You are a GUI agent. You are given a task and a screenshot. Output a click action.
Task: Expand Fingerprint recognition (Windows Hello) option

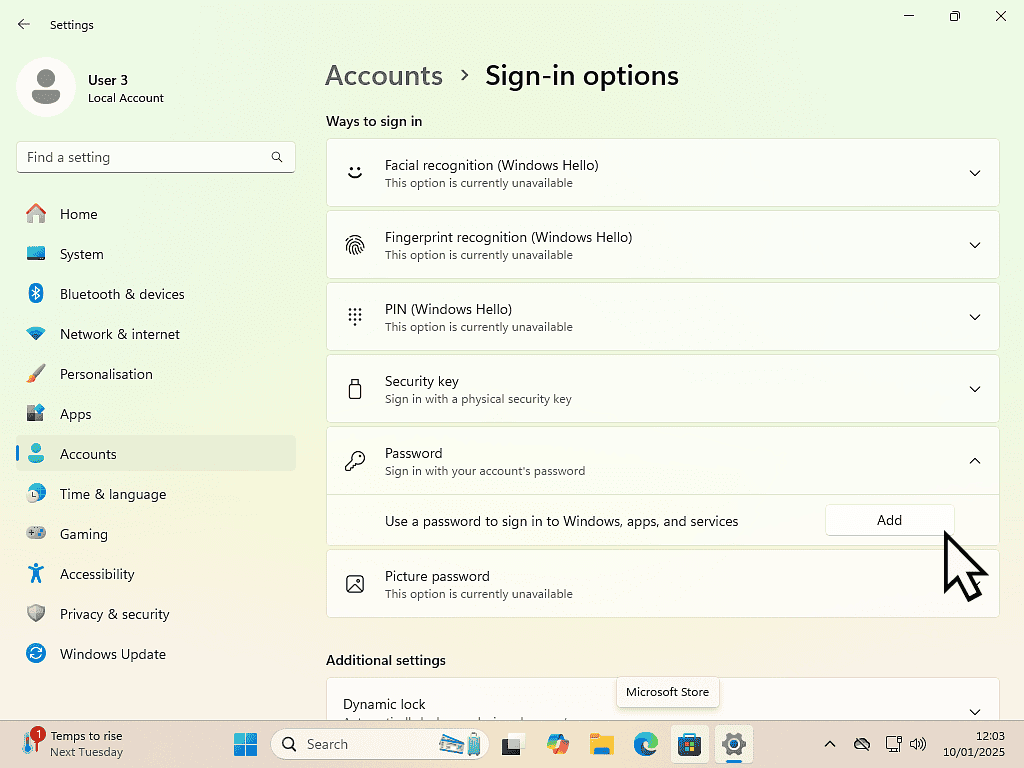tap(974, 245)
